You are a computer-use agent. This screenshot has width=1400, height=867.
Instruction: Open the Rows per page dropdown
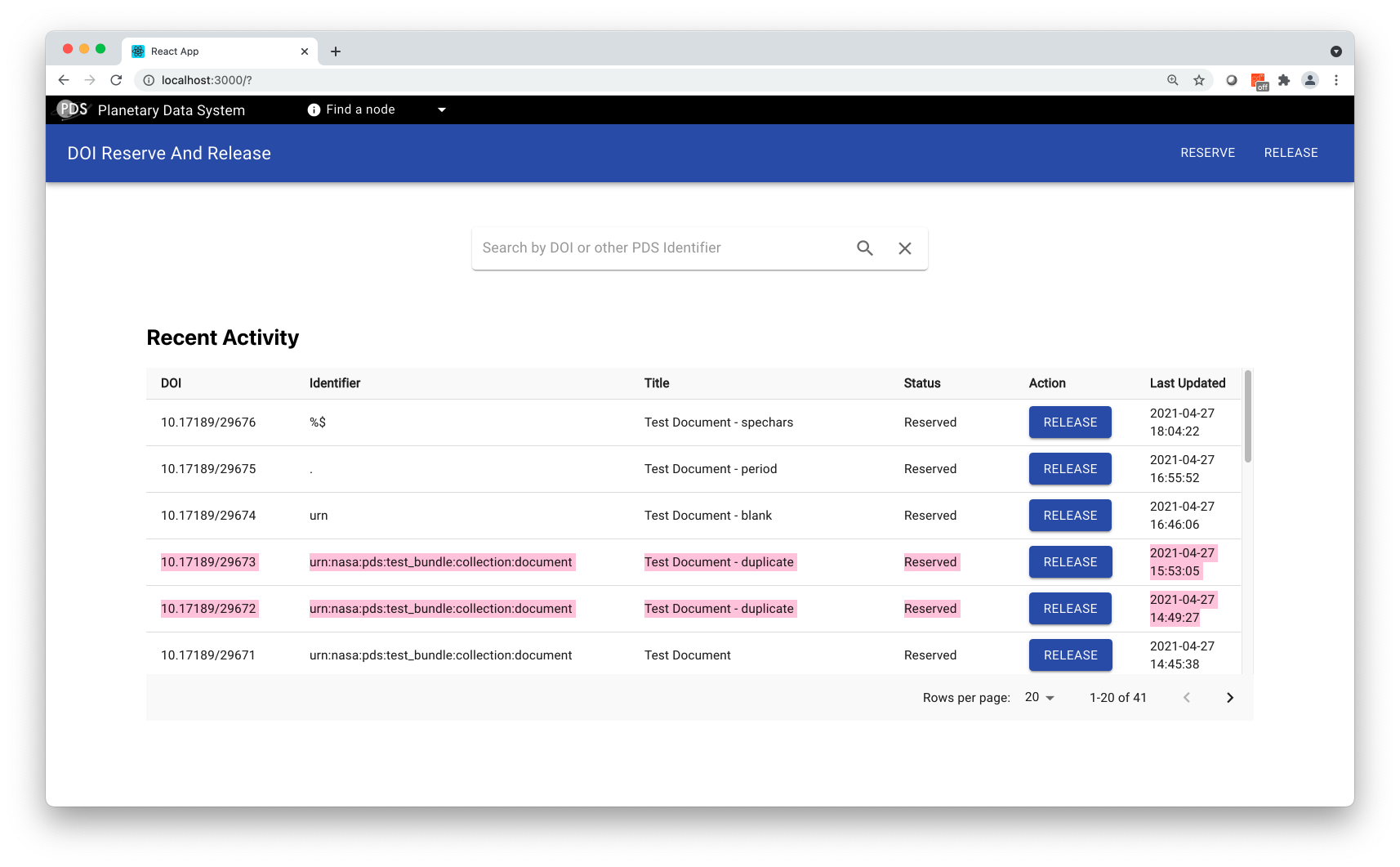click(1038, 697)
